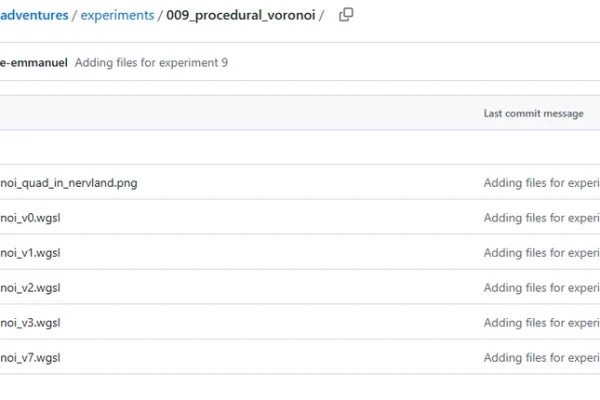Open the adventures repository breadcrumb link
Viewport: 600px width, 400px height.
point(34,15)
